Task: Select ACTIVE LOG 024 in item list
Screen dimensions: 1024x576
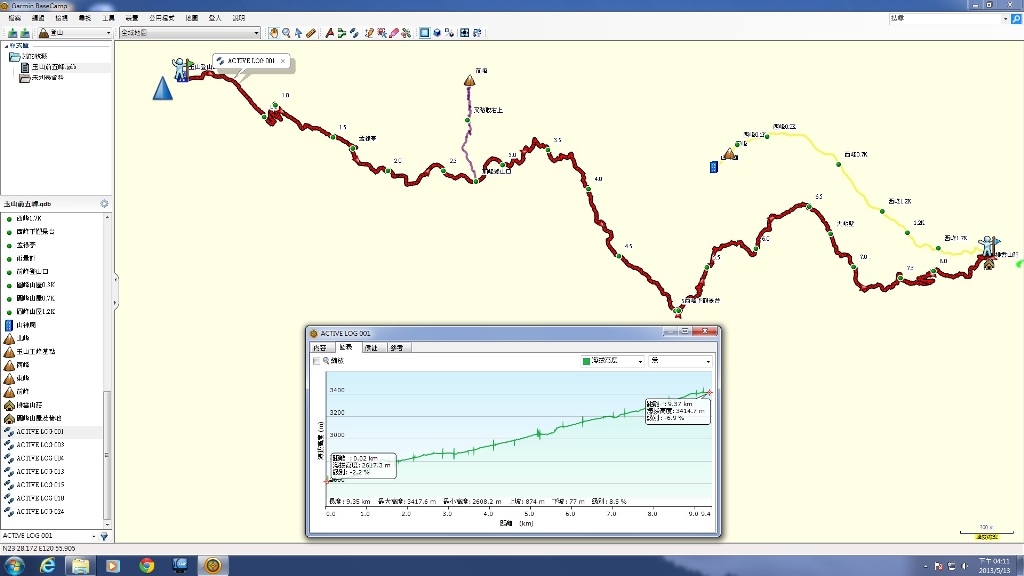Action: point(52,511)
